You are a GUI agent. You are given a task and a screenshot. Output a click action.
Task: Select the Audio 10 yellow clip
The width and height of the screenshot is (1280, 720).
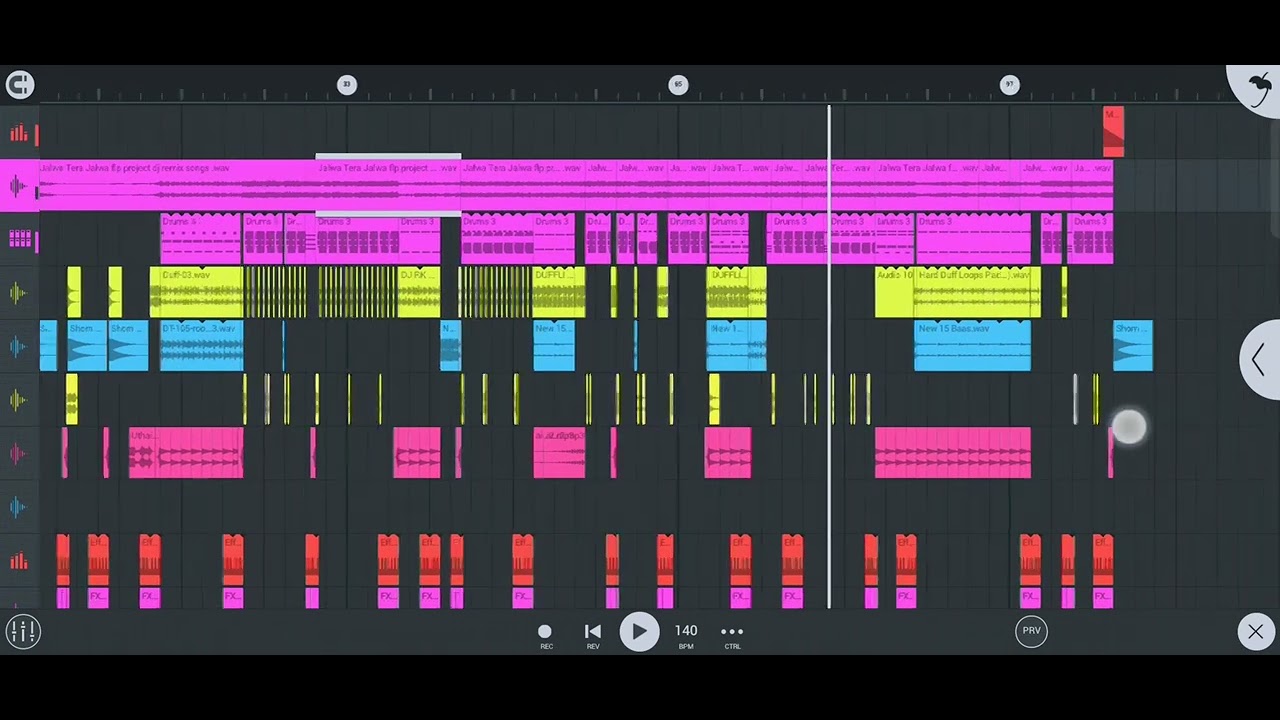[894, 292]
